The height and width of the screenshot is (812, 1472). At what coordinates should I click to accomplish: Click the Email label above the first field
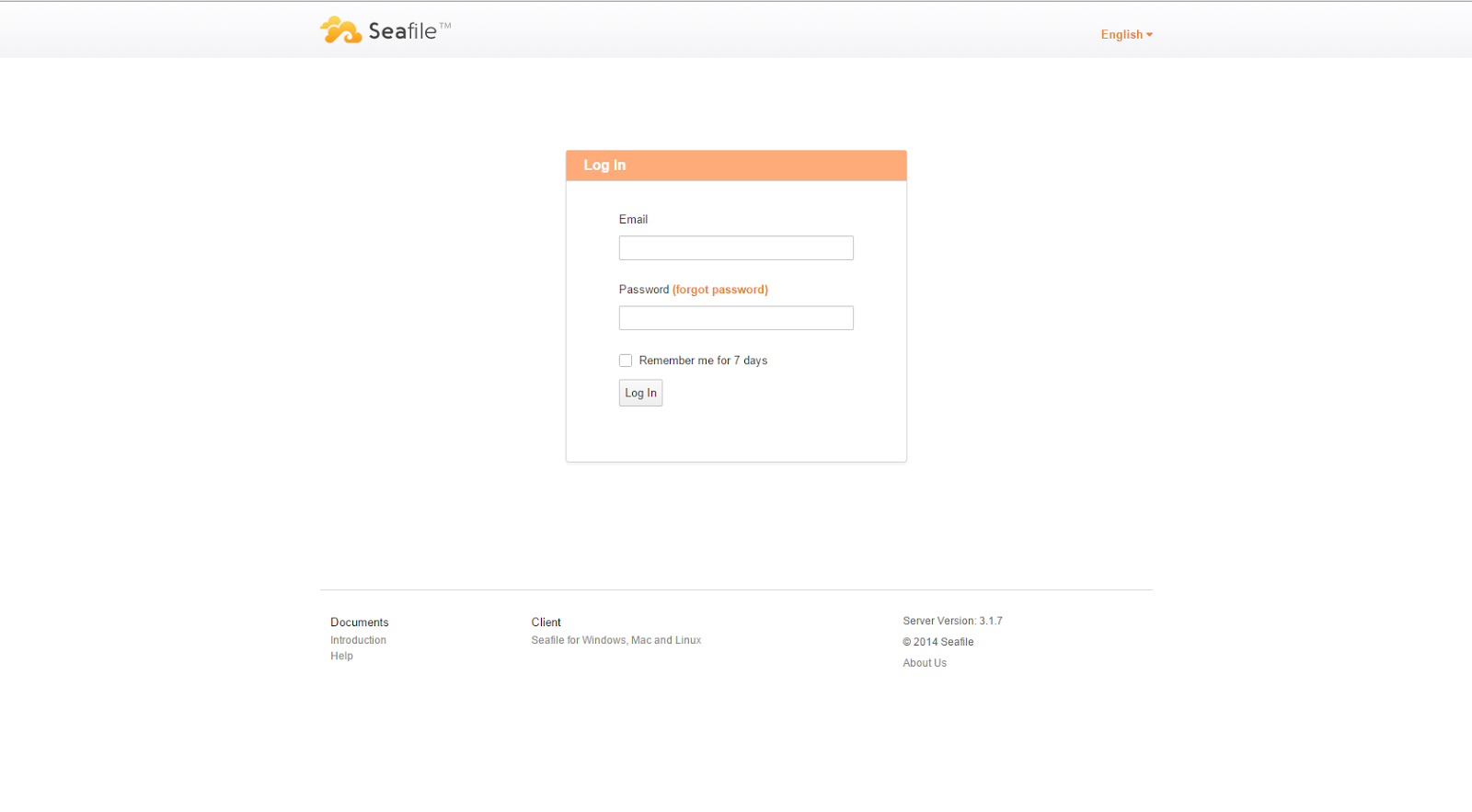[x=633, y=220]
